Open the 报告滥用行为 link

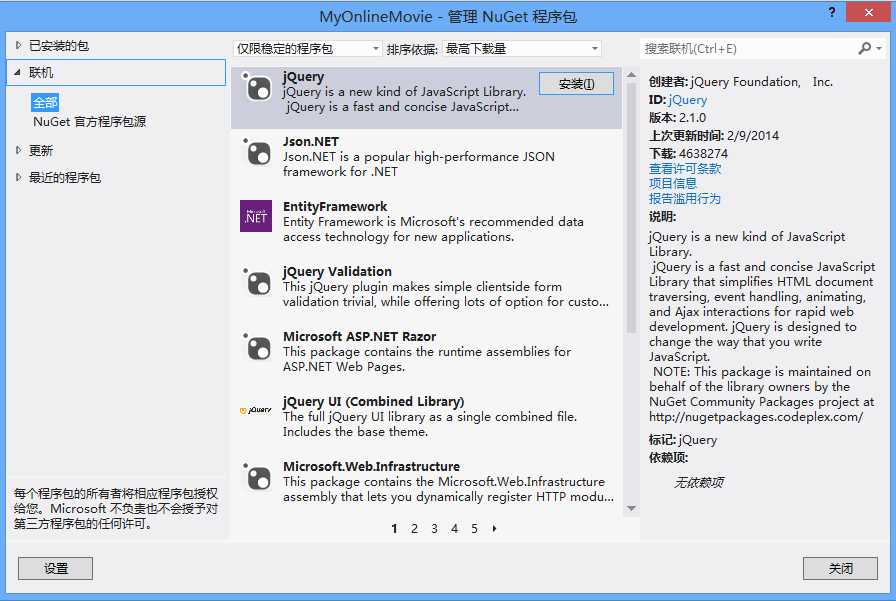tap(685, 198)
